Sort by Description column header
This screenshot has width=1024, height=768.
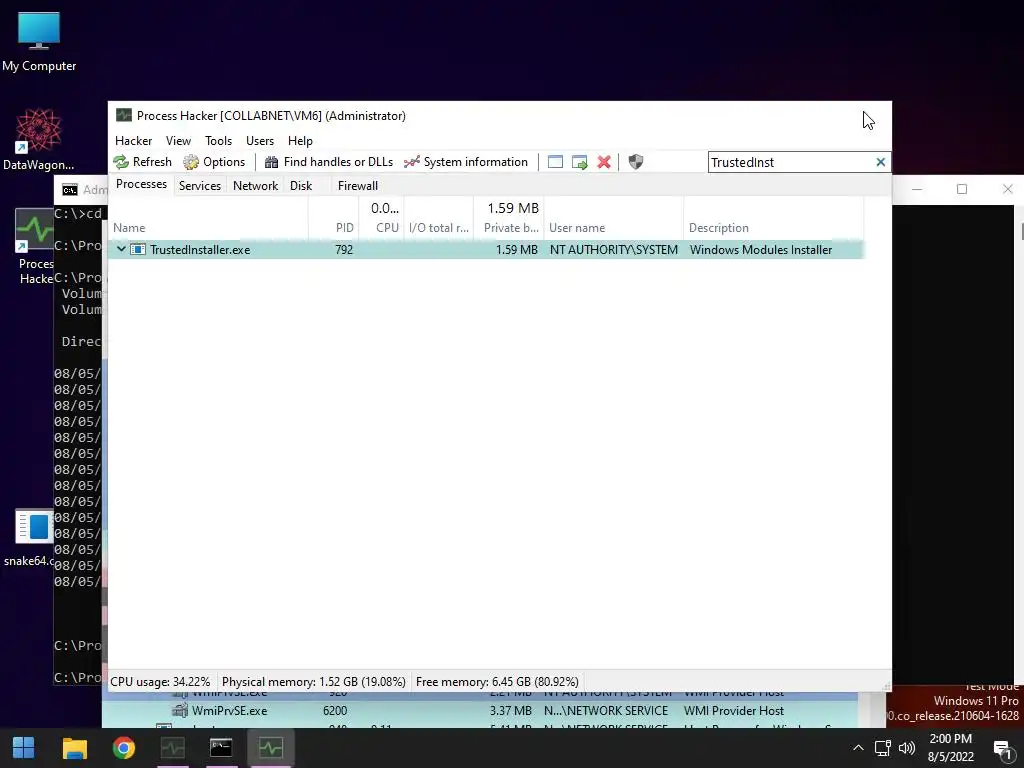click(x=773, y=228)
